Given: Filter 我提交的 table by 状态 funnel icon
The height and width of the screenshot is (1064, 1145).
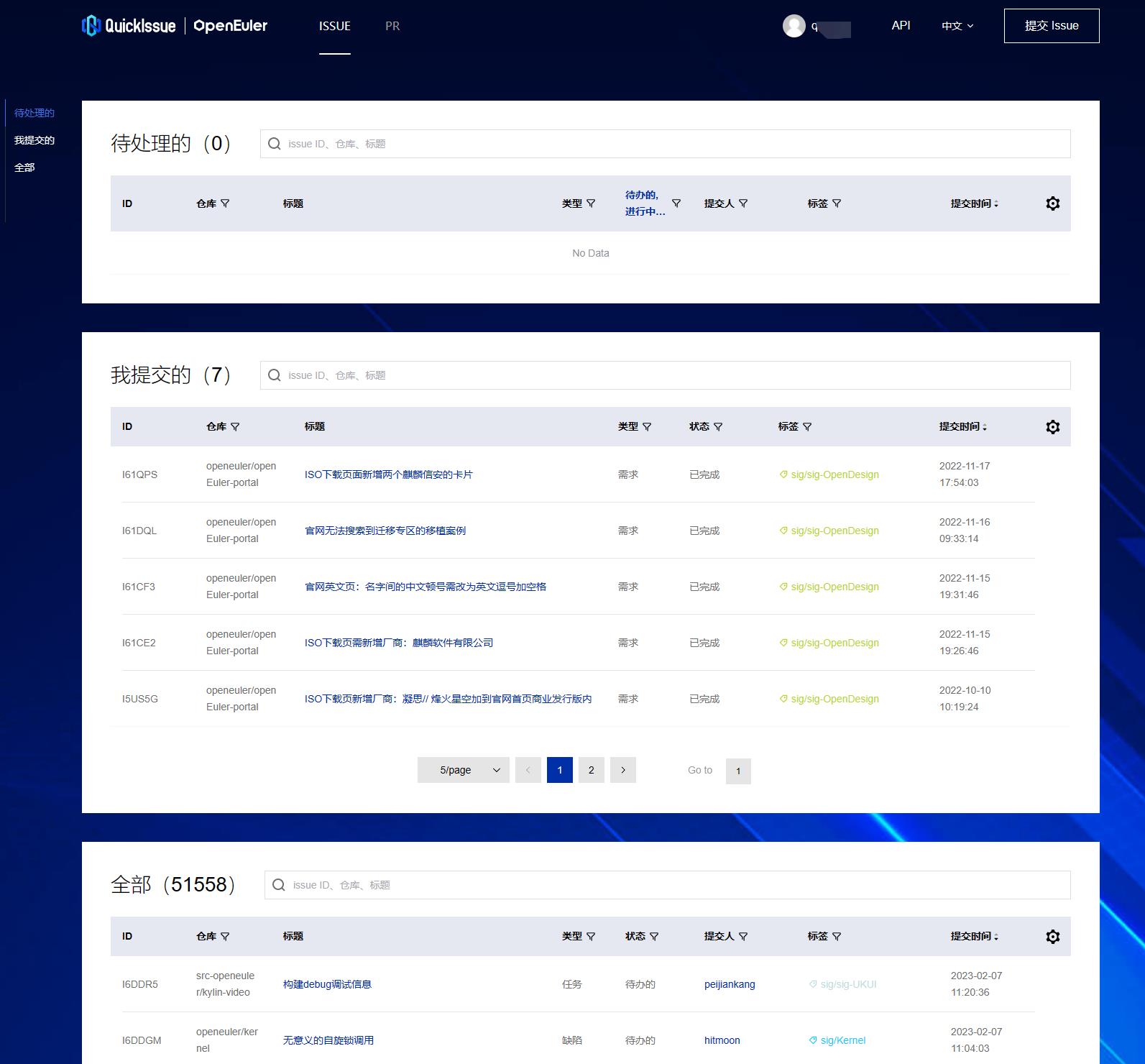Looking at the screenshot, I should tap(718, 427).
